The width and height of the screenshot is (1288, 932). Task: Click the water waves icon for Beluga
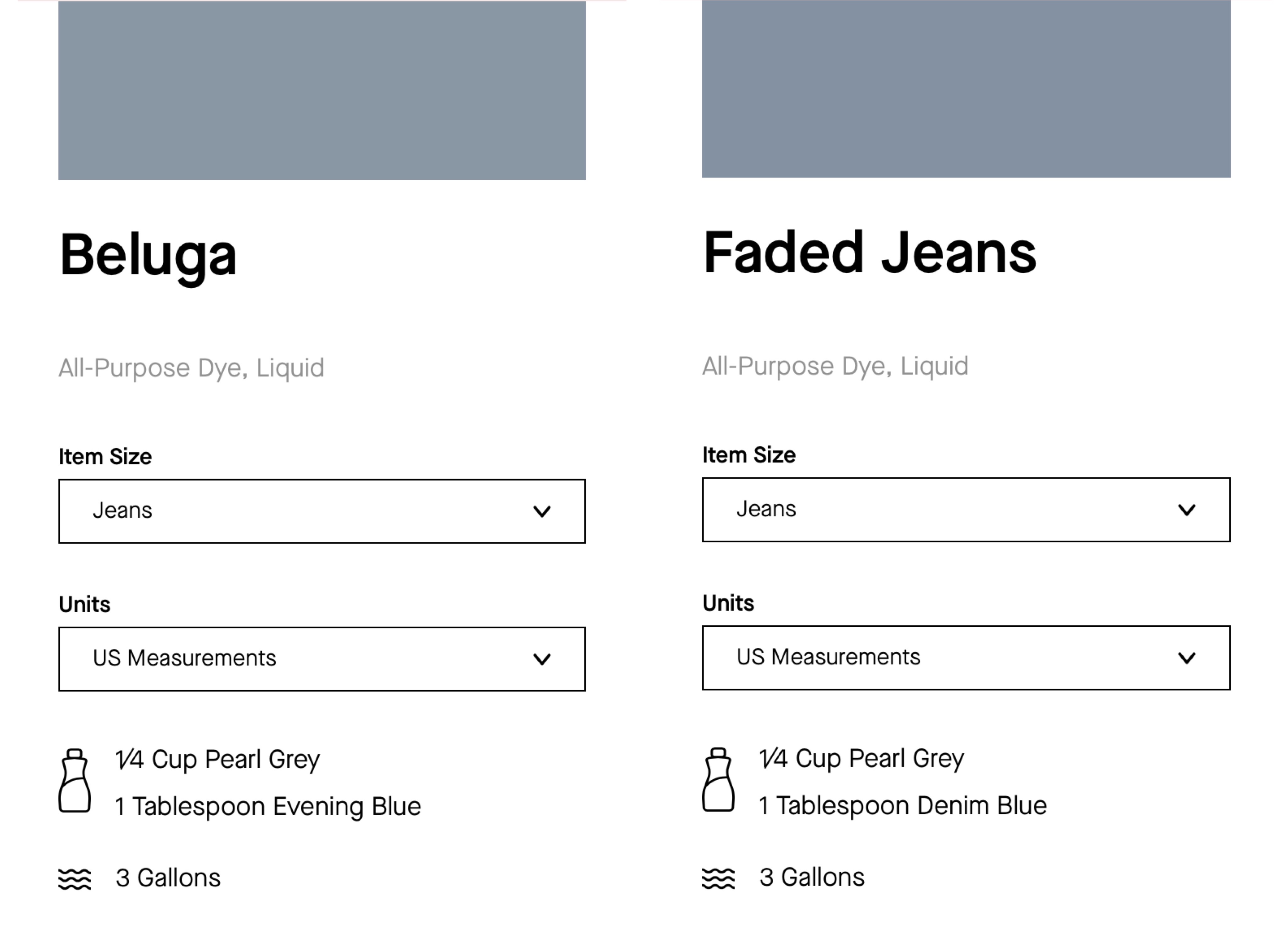pyautogui.click(x=74, y=879)
